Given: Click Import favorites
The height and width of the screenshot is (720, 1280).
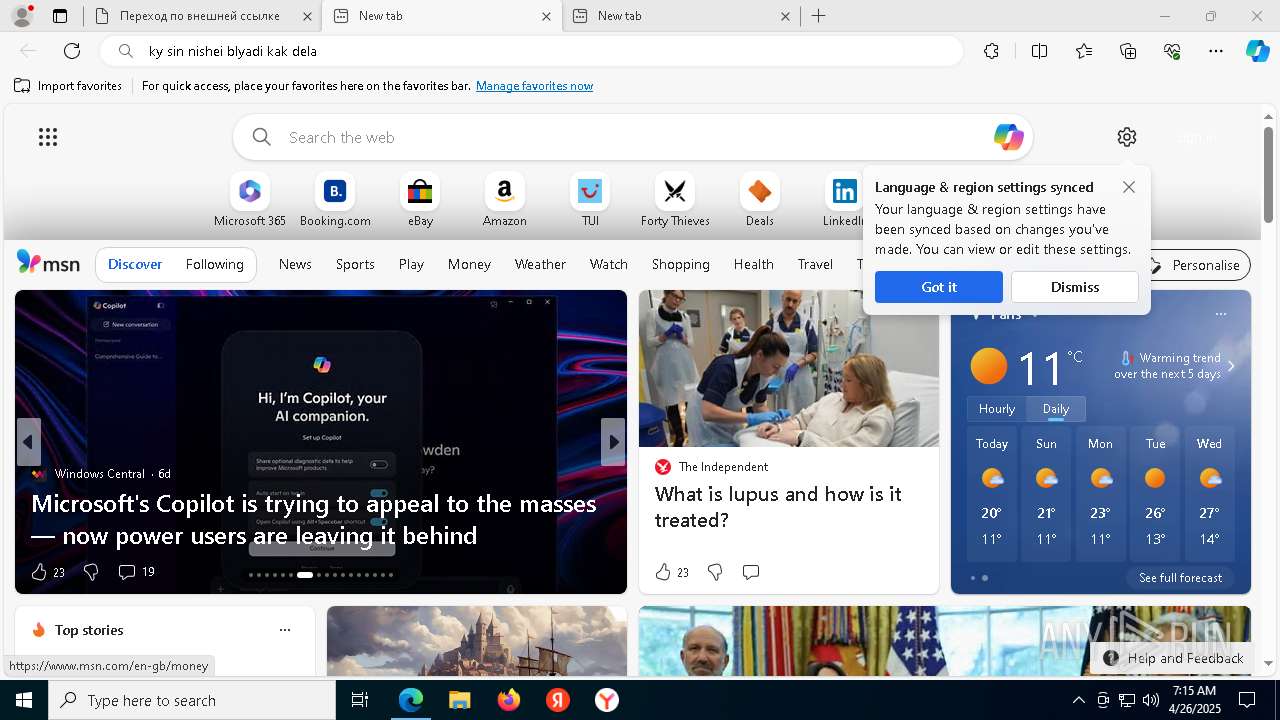Looking at the screenshot, I should click(68, 86).
